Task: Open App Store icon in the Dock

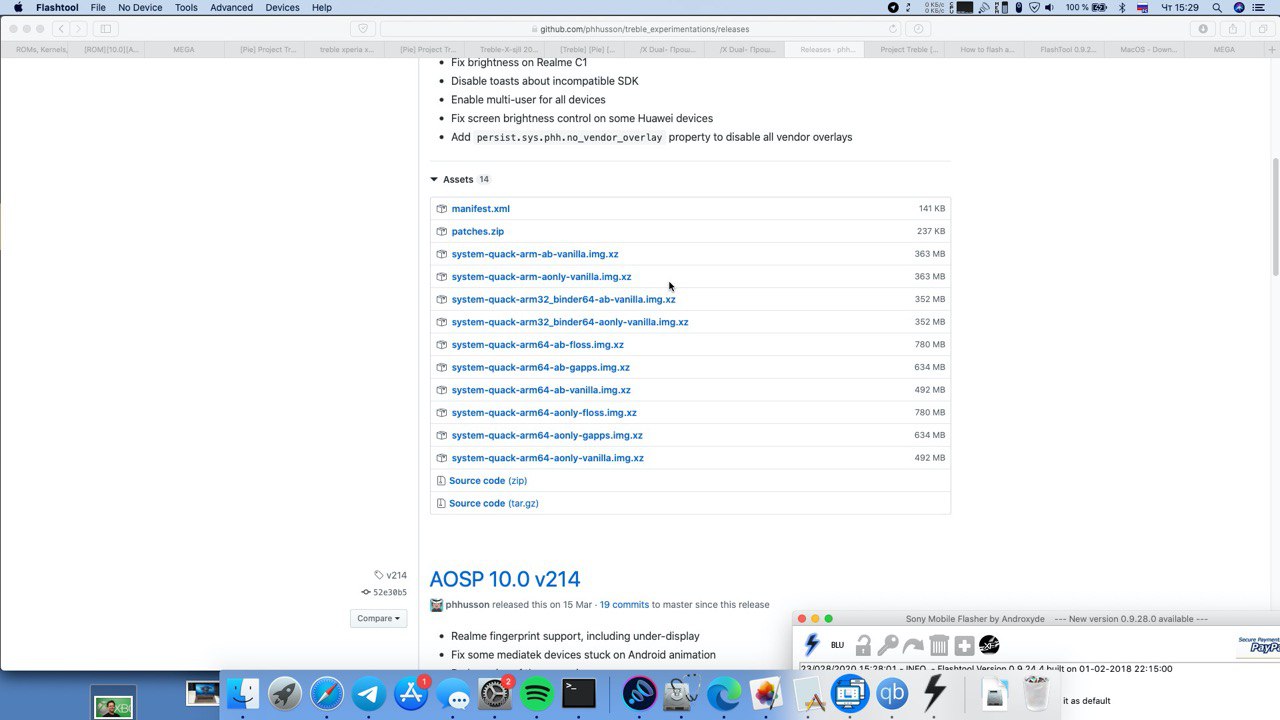Action: [411, 693]
